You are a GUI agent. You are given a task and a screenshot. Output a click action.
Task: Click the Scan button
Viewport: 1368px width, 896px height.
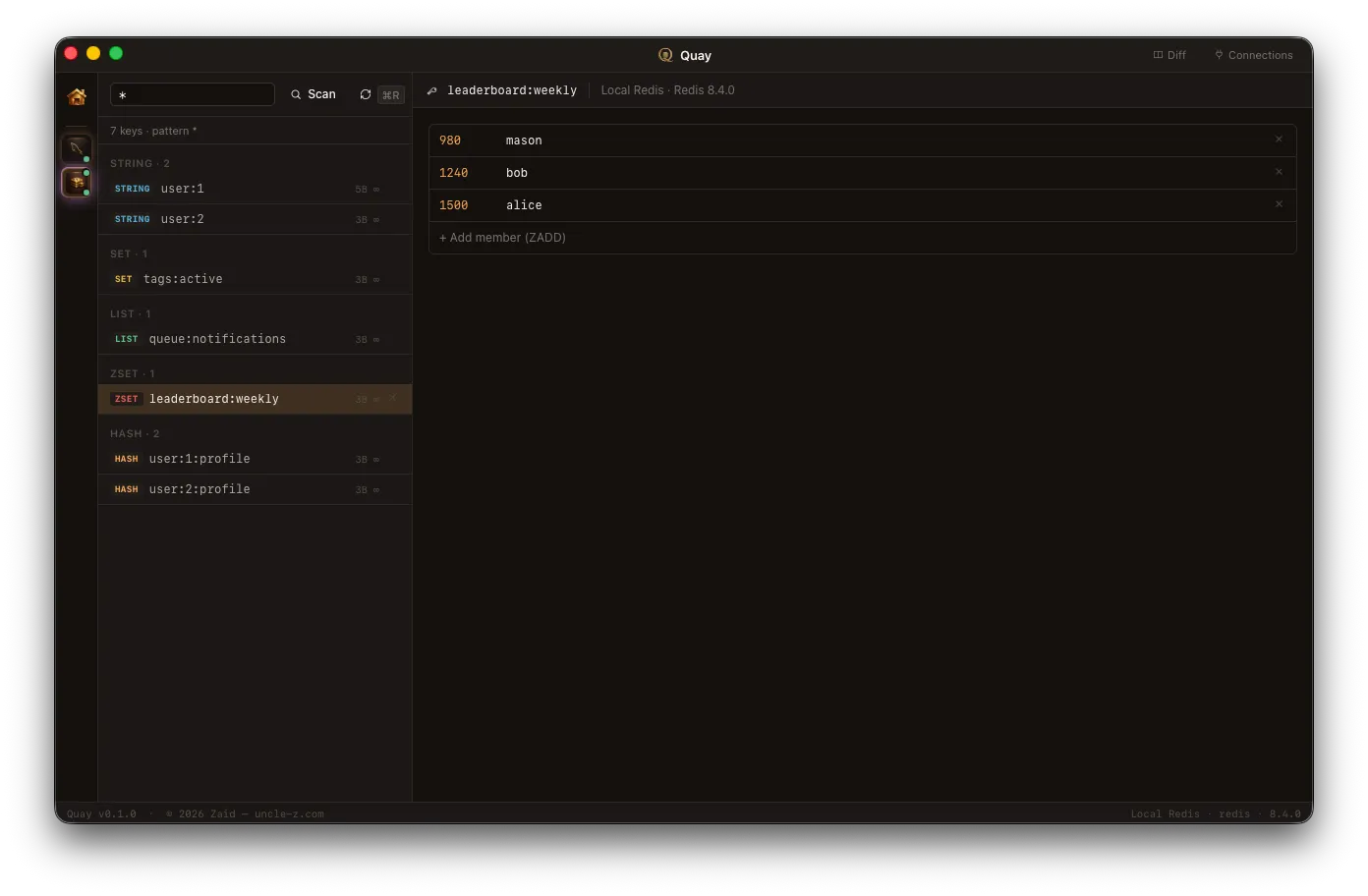pos(313,94)
